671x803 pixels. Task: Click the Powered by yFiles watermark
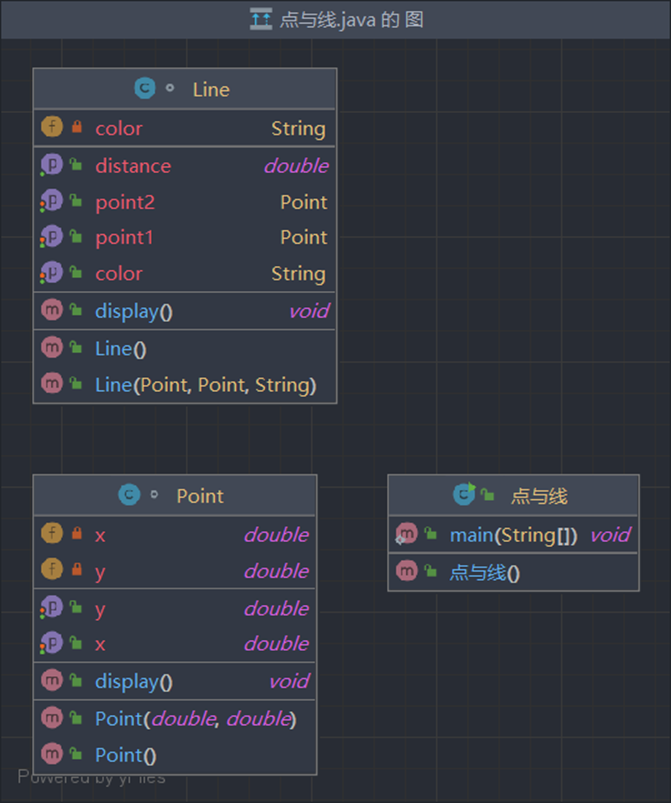[92, 776]
